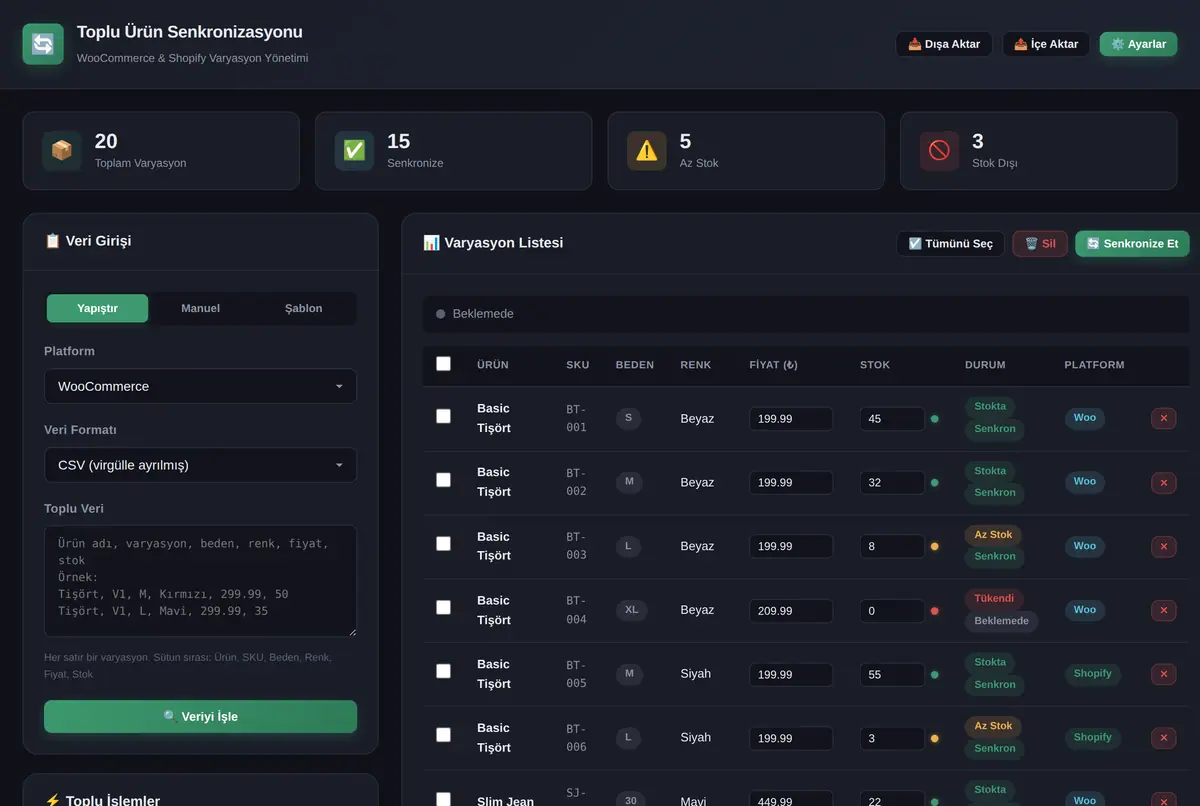1200x806 pixels.
Task: Delete BT-005 variation using X icon
Action: 1163,674
